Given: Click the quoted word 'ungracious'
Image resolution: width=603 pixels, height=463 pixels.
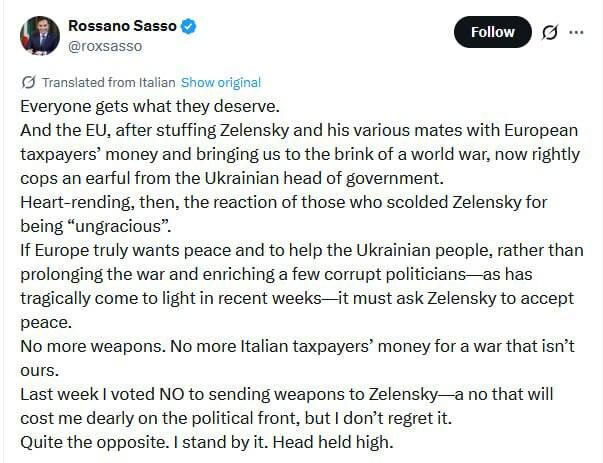Looking at the screenshot, I should click(119, 226).
